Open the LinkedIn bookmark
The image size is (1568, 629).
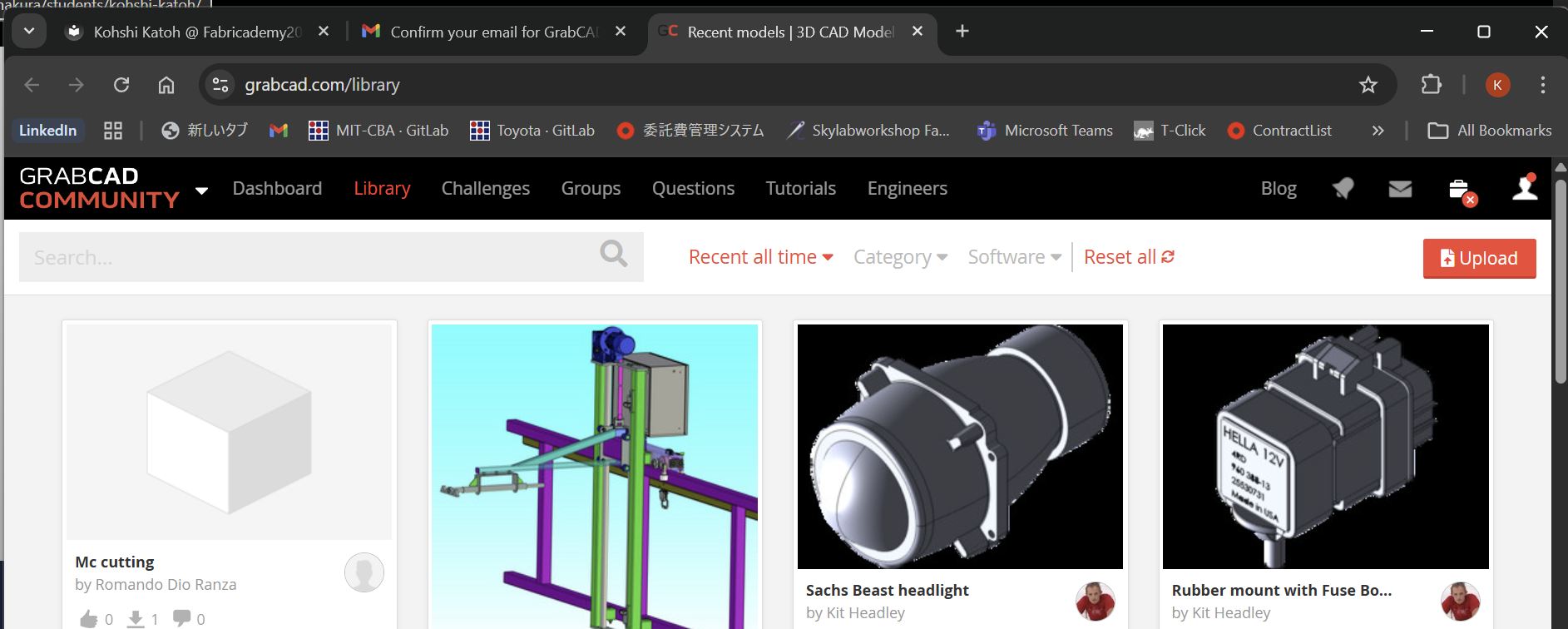coord(47,131)
